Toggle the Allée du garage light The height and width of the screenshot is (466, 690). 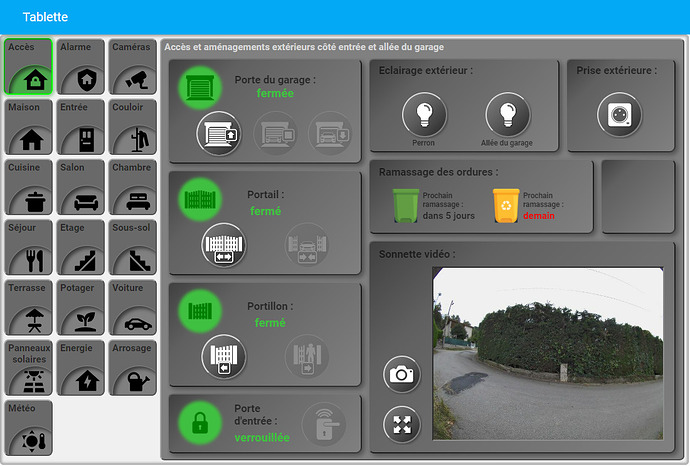[x=507, y=115]
